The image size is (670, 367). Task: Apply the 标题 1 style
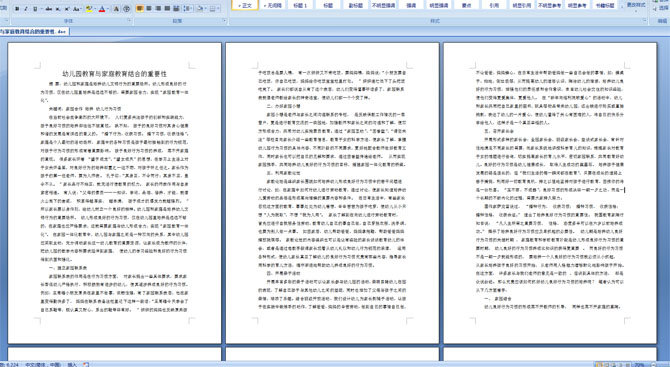pyautogui.click(x=300, y=5)
